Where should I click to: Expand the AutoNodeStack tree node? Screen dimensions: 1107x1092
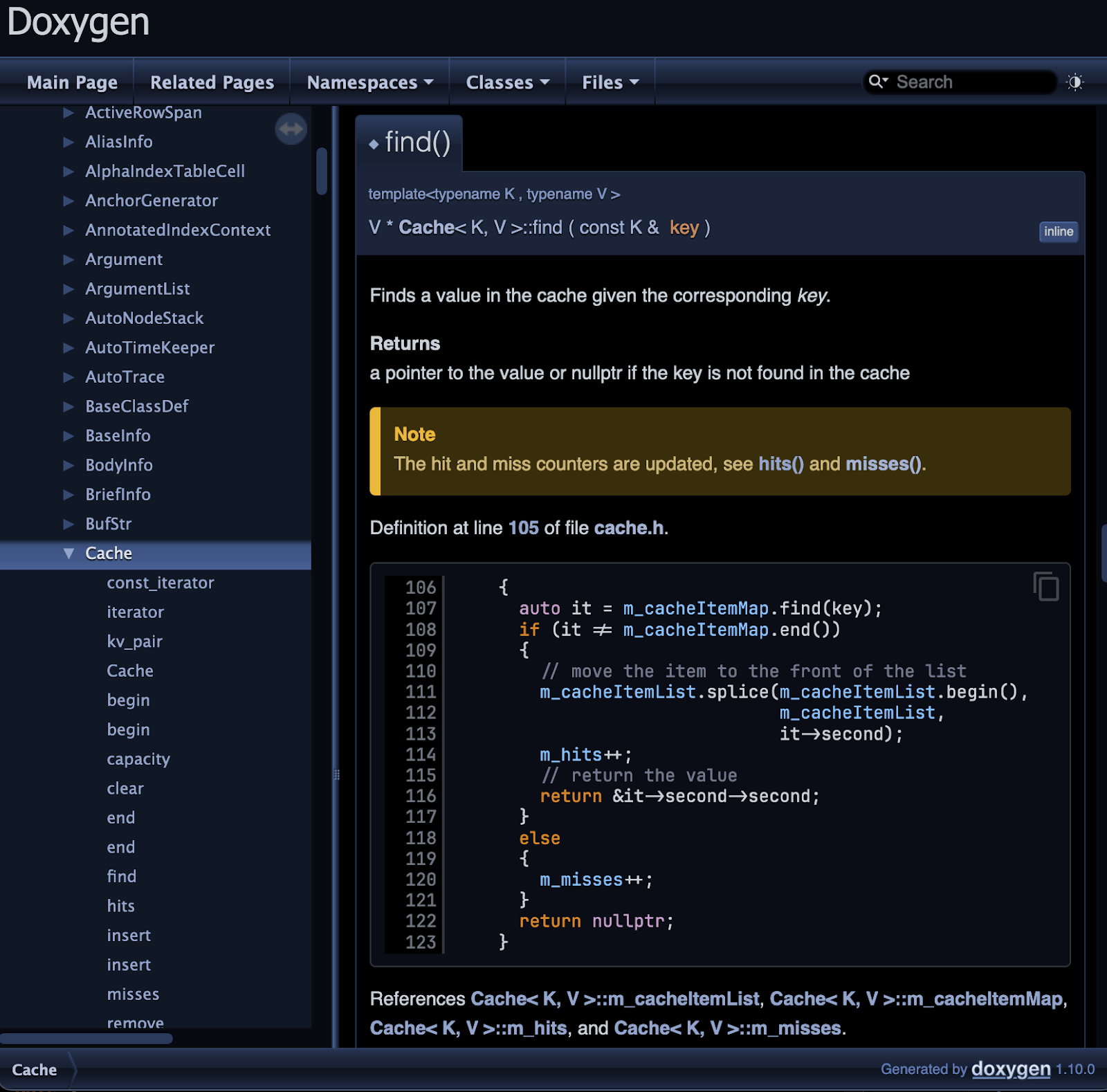pyautogui.click(x=68, y=318)
